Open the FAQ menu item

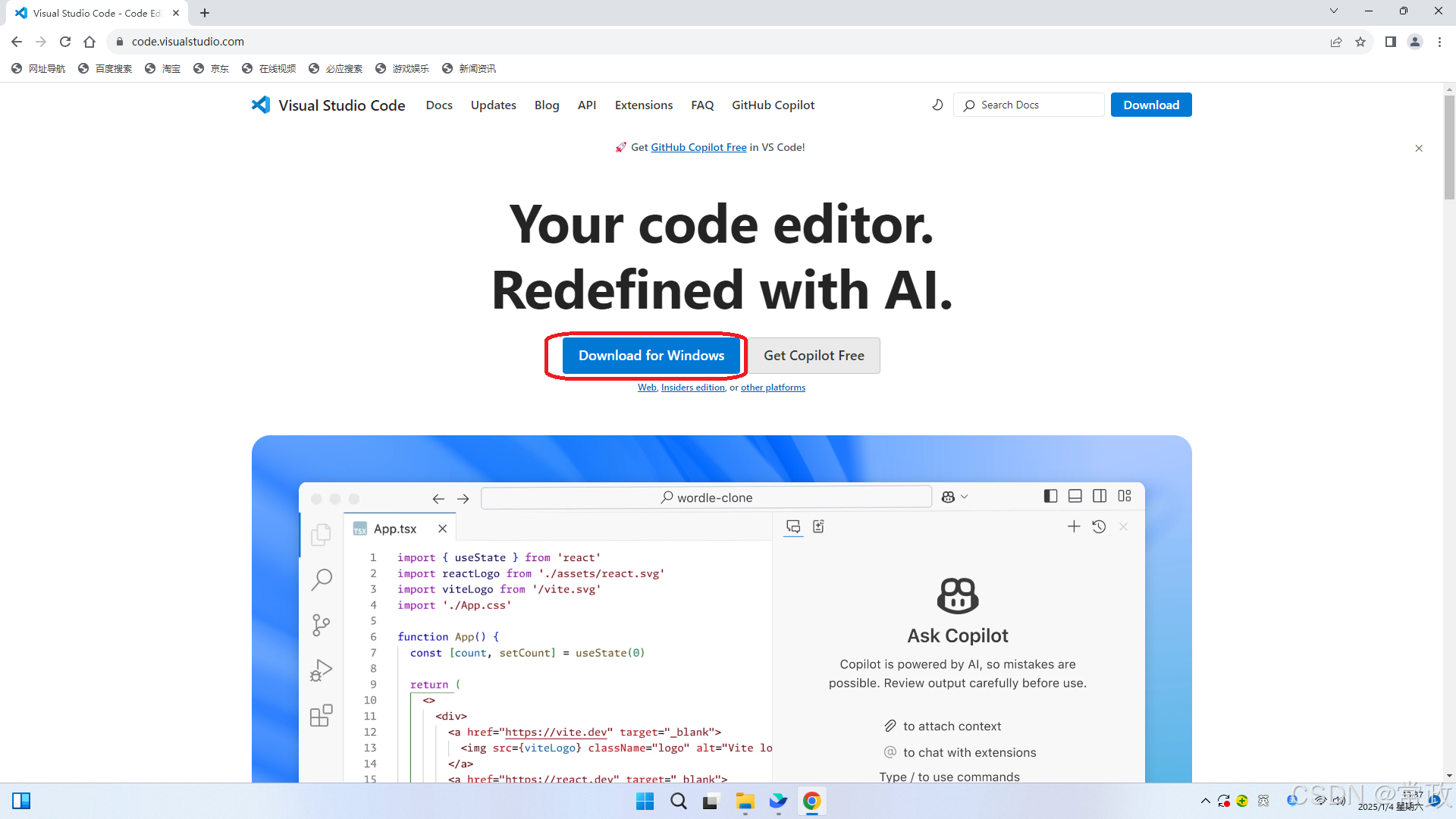pyautogui.click(x=702, y=105)
